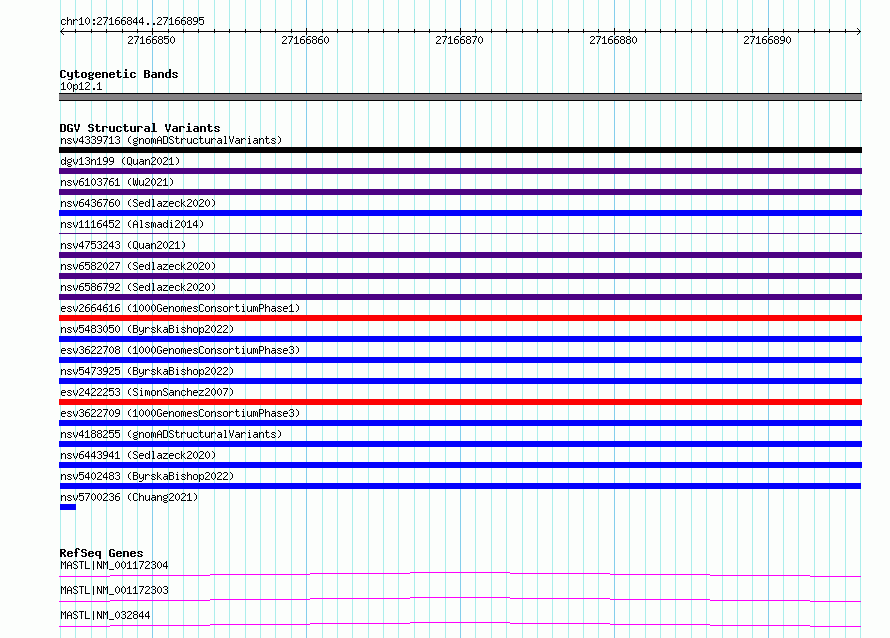Click the purple nsv6582027 variant bar
The image size is (890, 638).
click(x=460, y=276)
